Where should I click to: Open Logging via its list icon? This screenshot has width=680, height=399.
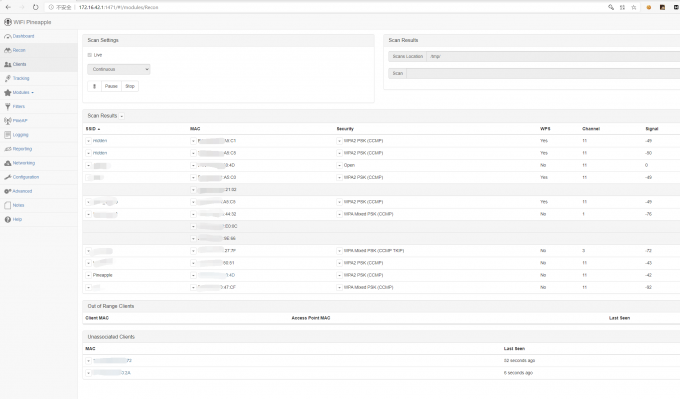click(x=7, y=135)
